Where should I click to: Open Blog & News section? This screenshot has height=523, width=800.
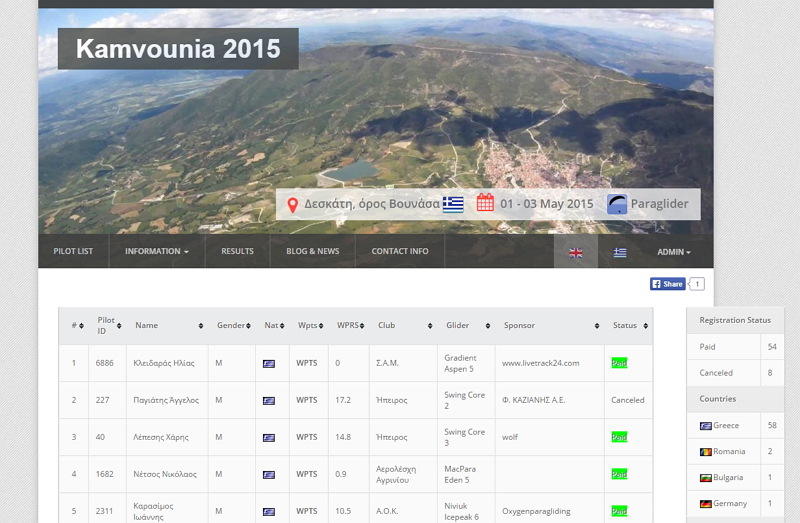click(312, 251)
